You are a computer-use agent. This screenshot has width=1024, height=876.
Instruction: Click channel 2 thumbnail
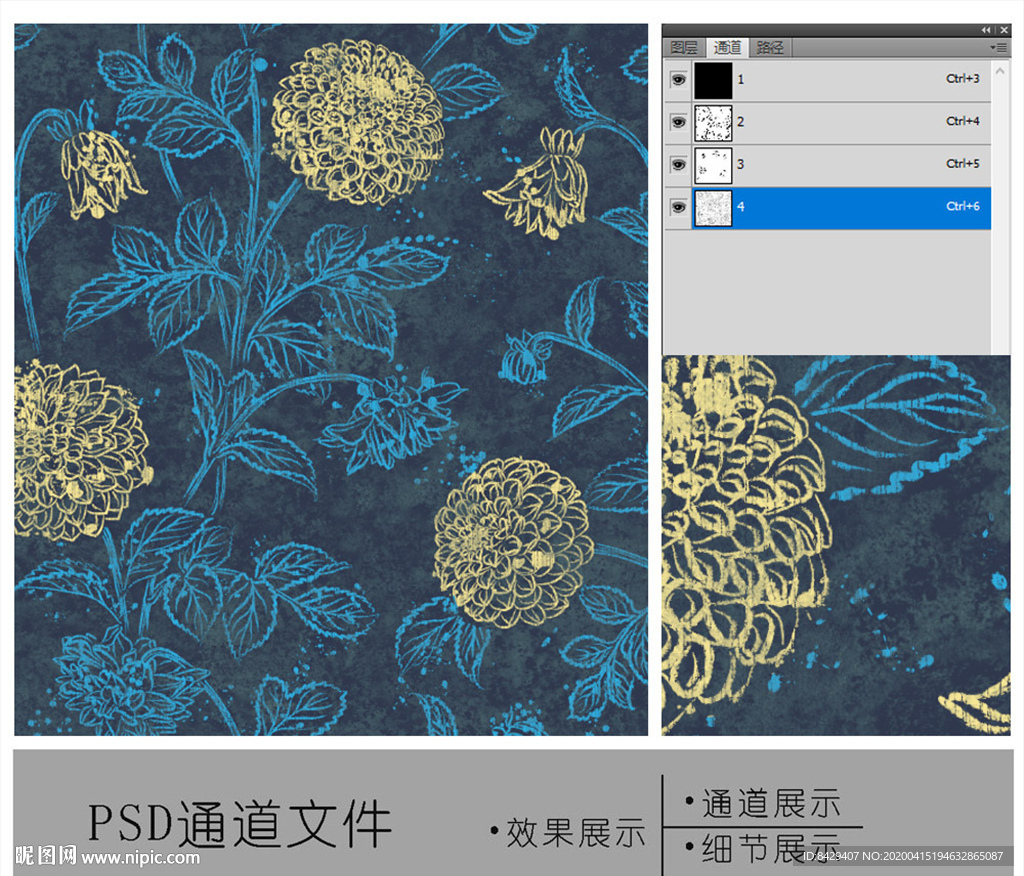coord(712,122)
